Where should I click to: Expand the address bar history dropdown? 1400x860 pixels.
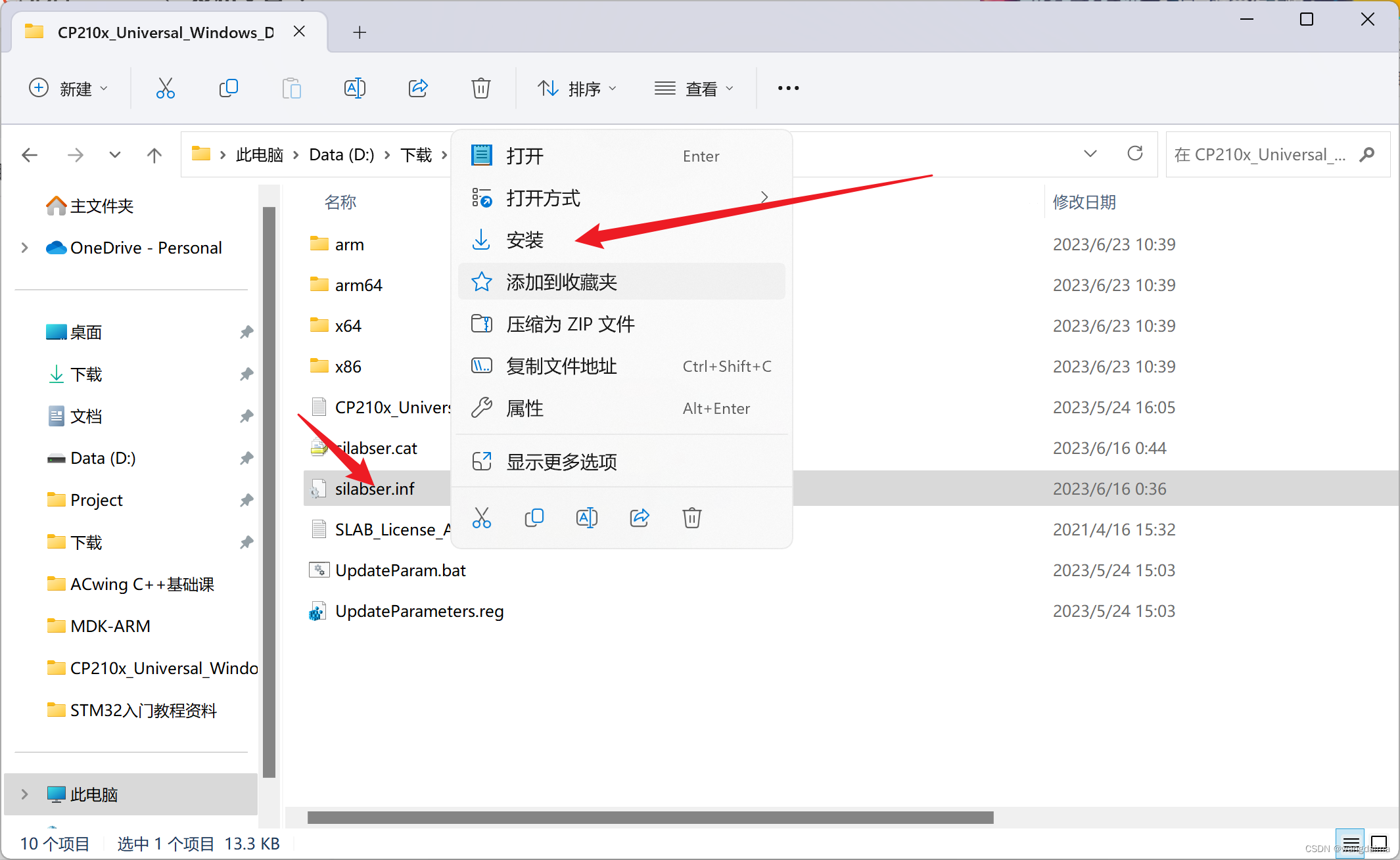pyautogui.click(x=1090, y=154)
